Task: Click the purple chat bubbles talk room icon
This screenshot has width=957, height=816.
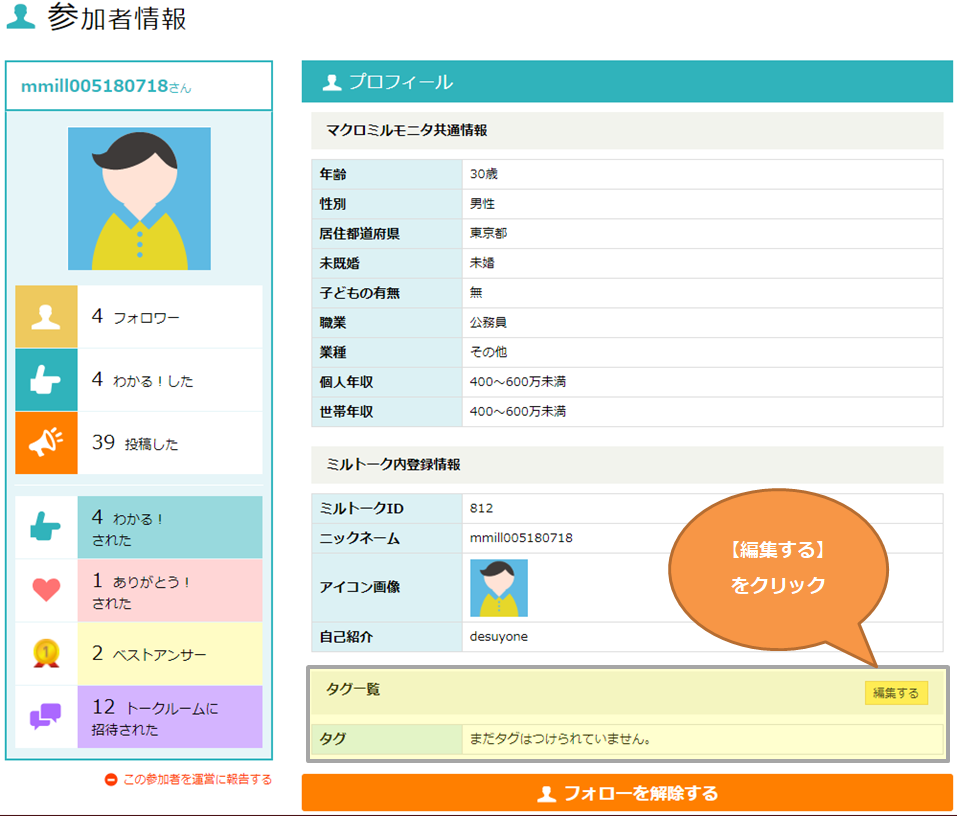Action: pyautogui.click(x=46, y=717)
